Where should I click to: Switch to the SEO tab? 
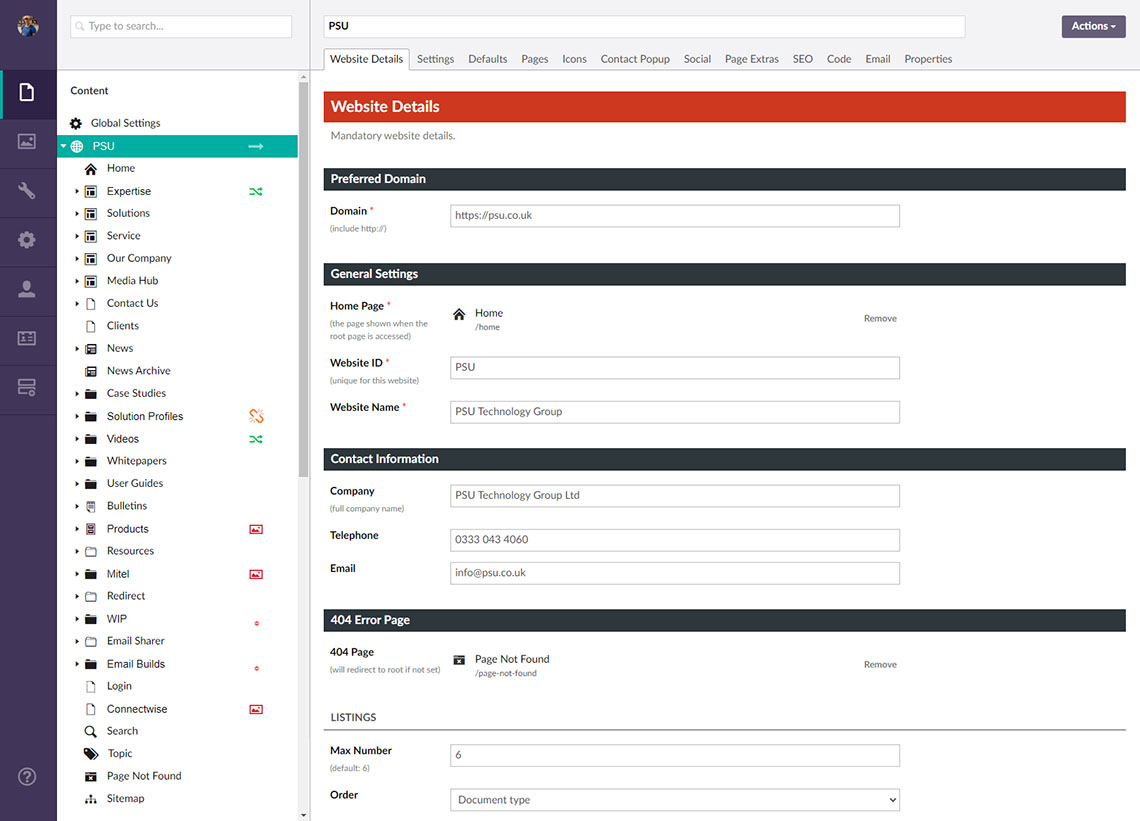point(802,59)
